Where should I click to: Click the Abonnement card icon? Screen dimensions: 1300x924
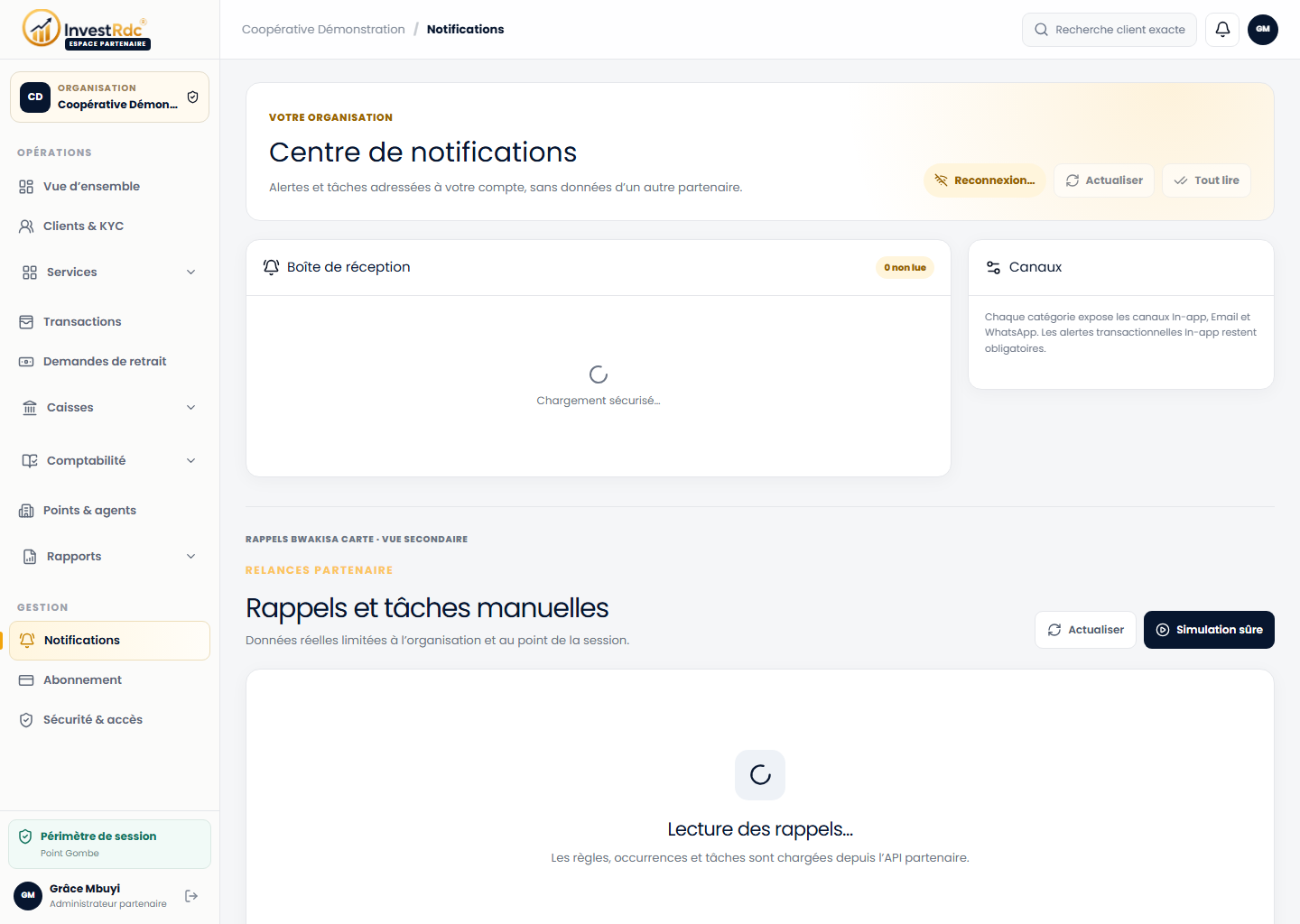tap(26, 680)
